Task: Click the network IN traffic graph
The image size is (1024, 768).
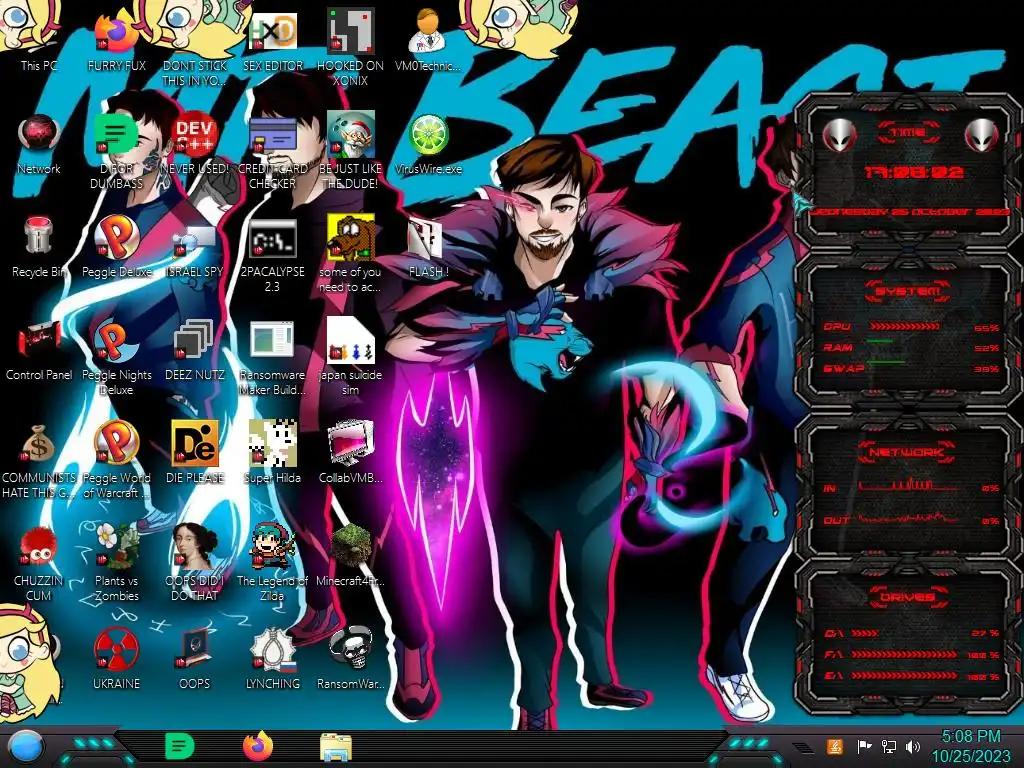Action: [x=909, y=485]
